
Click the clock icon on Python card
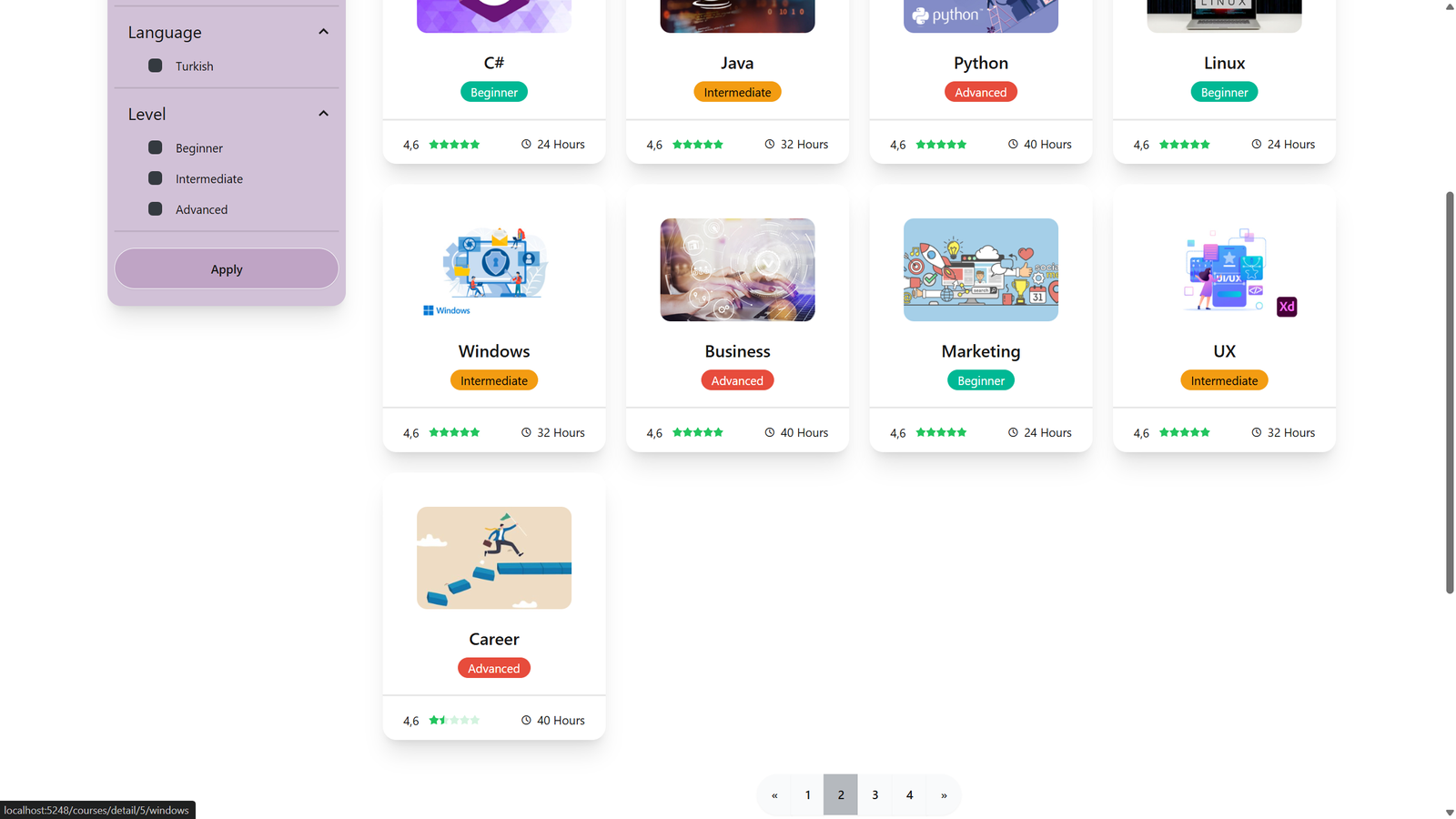point(1013,144)
